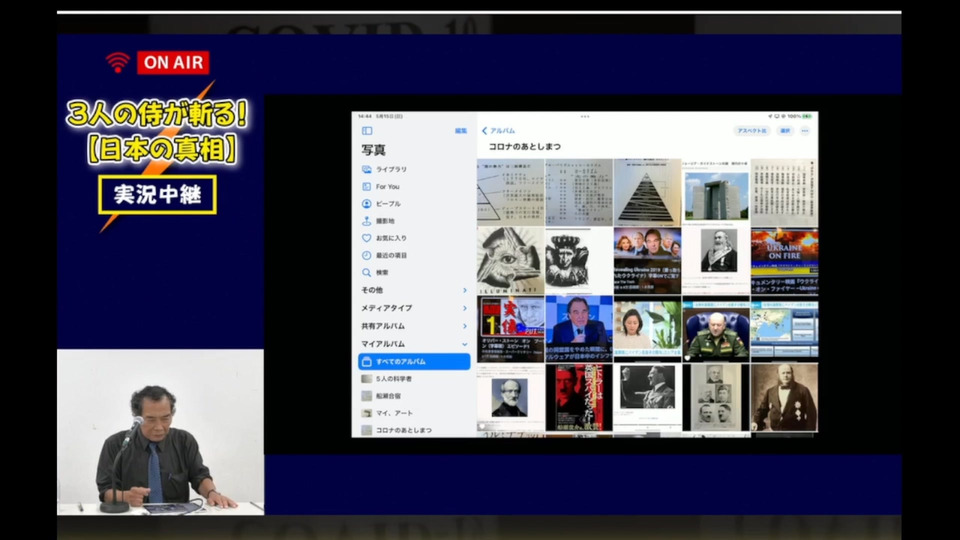Open the vertical Japanese text page photo
This screenshot has height=540, width=960.
click(784, 192)
